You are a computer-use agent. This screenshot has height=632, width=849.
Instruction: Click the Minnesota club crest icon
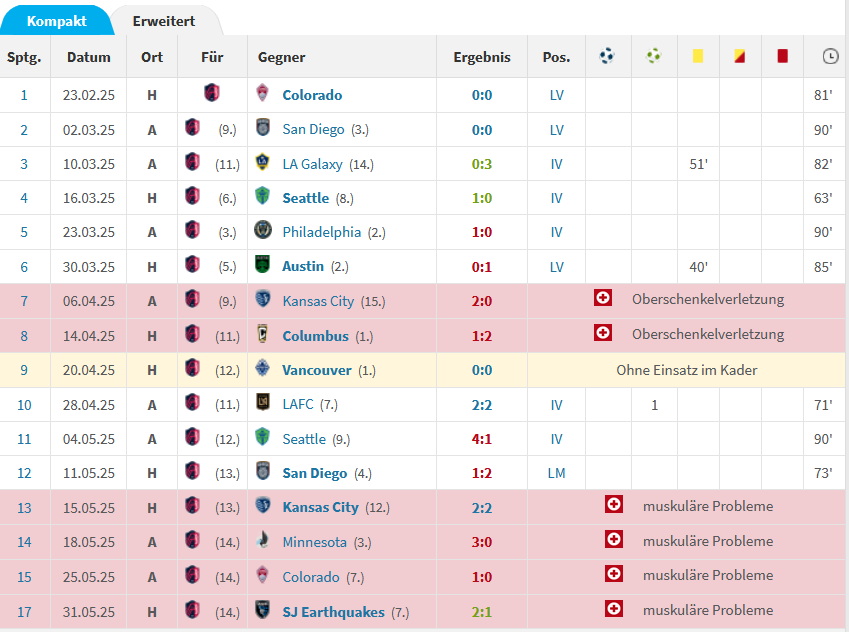point(263,540)
